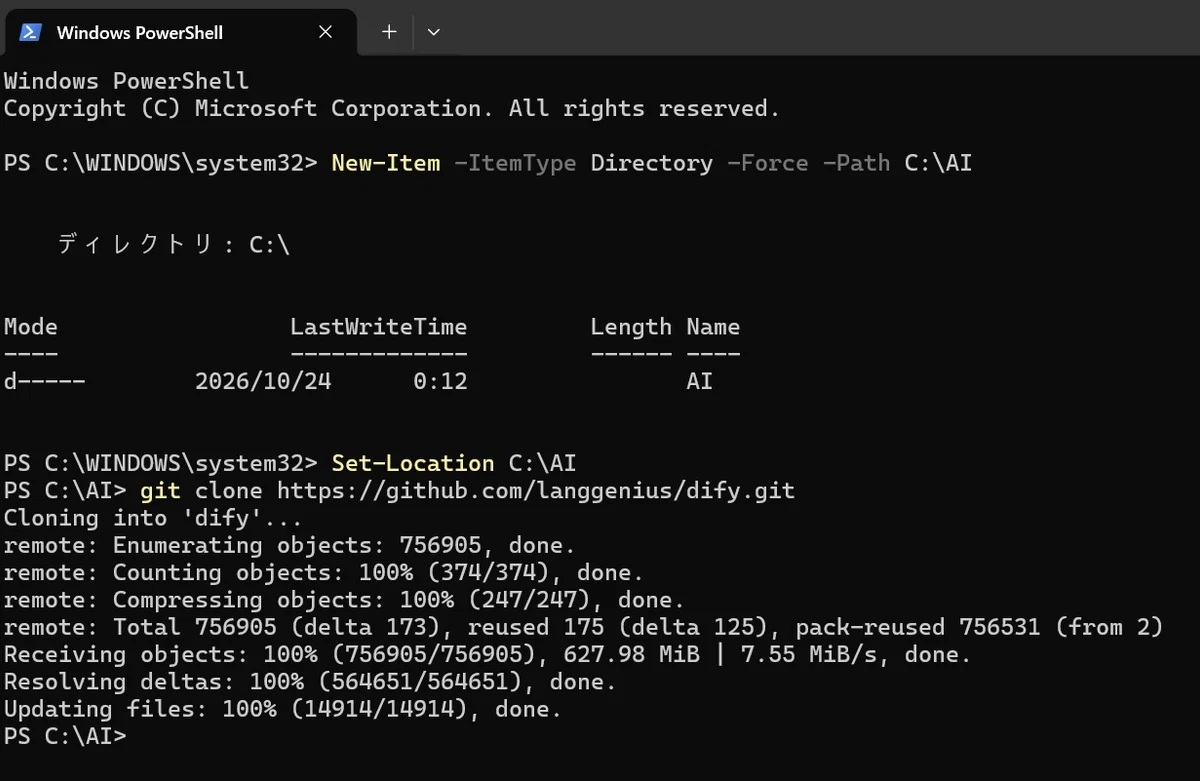
Task: Click the "Receiving objects" output line
Action: [x=488, y=655]
